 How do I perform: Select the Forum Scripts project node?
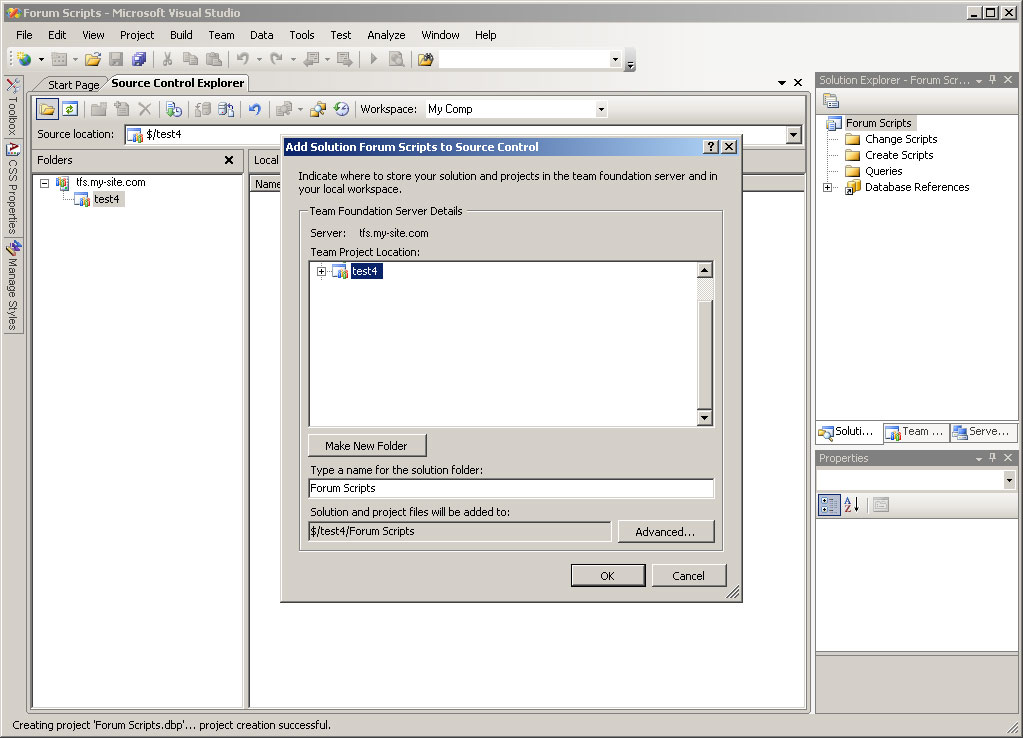pyautogui.click(x=878, y=123)
